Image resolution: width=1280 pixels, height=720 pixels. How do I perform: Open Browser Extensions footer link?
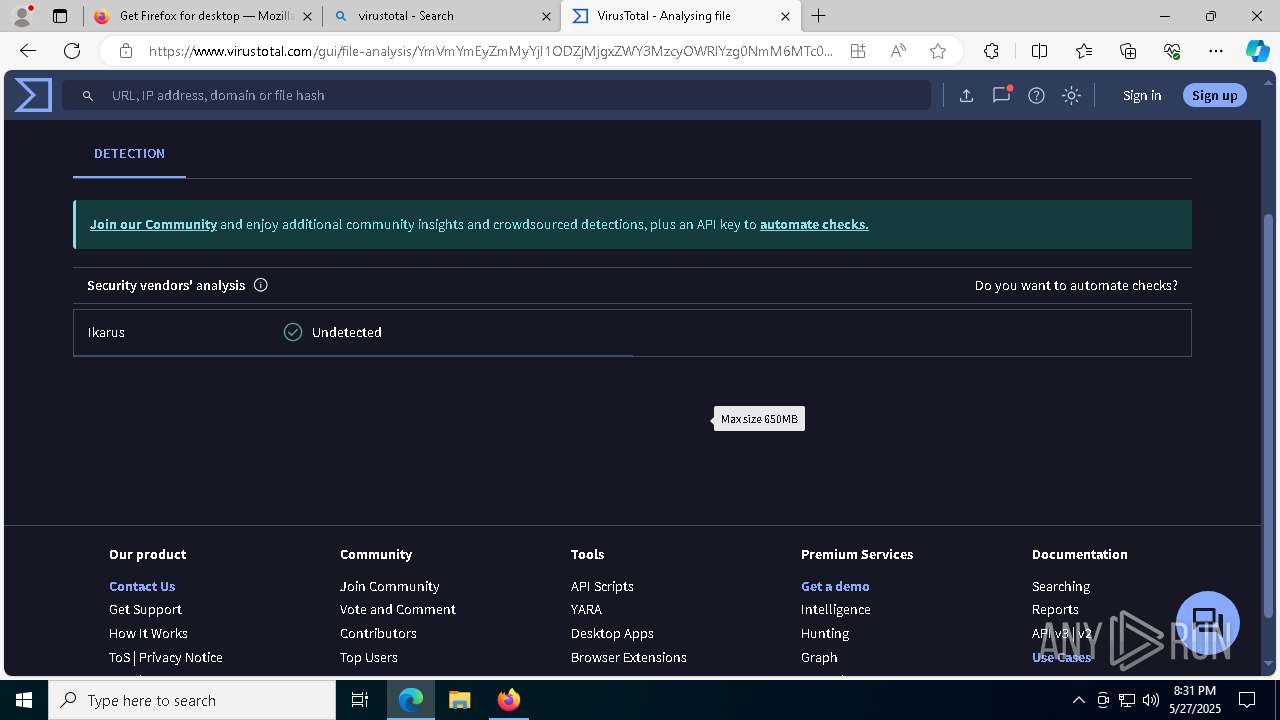tap(629, 657)
